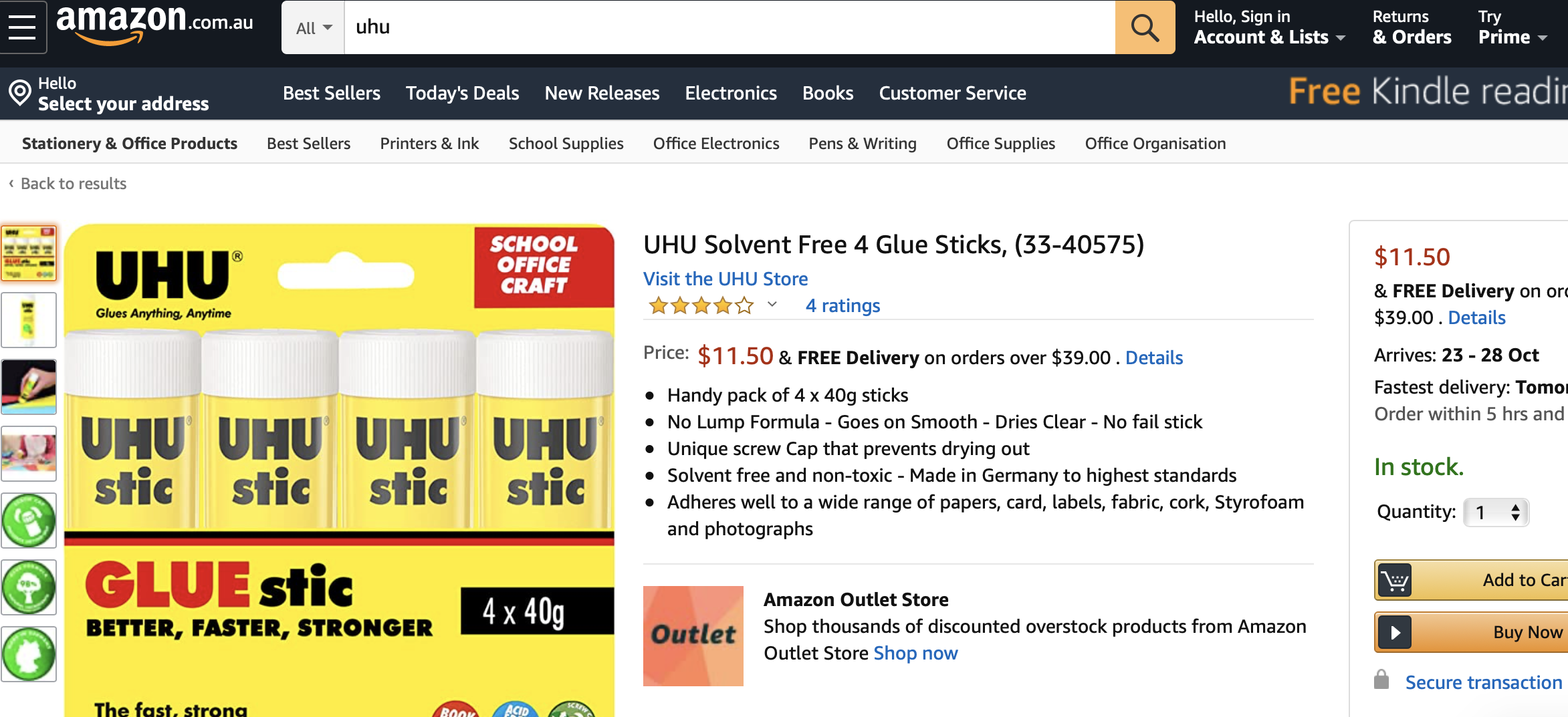Select the Printers & Ink category tab
The width and height of the screenshot is (1568, 717).
pos(429,144)
